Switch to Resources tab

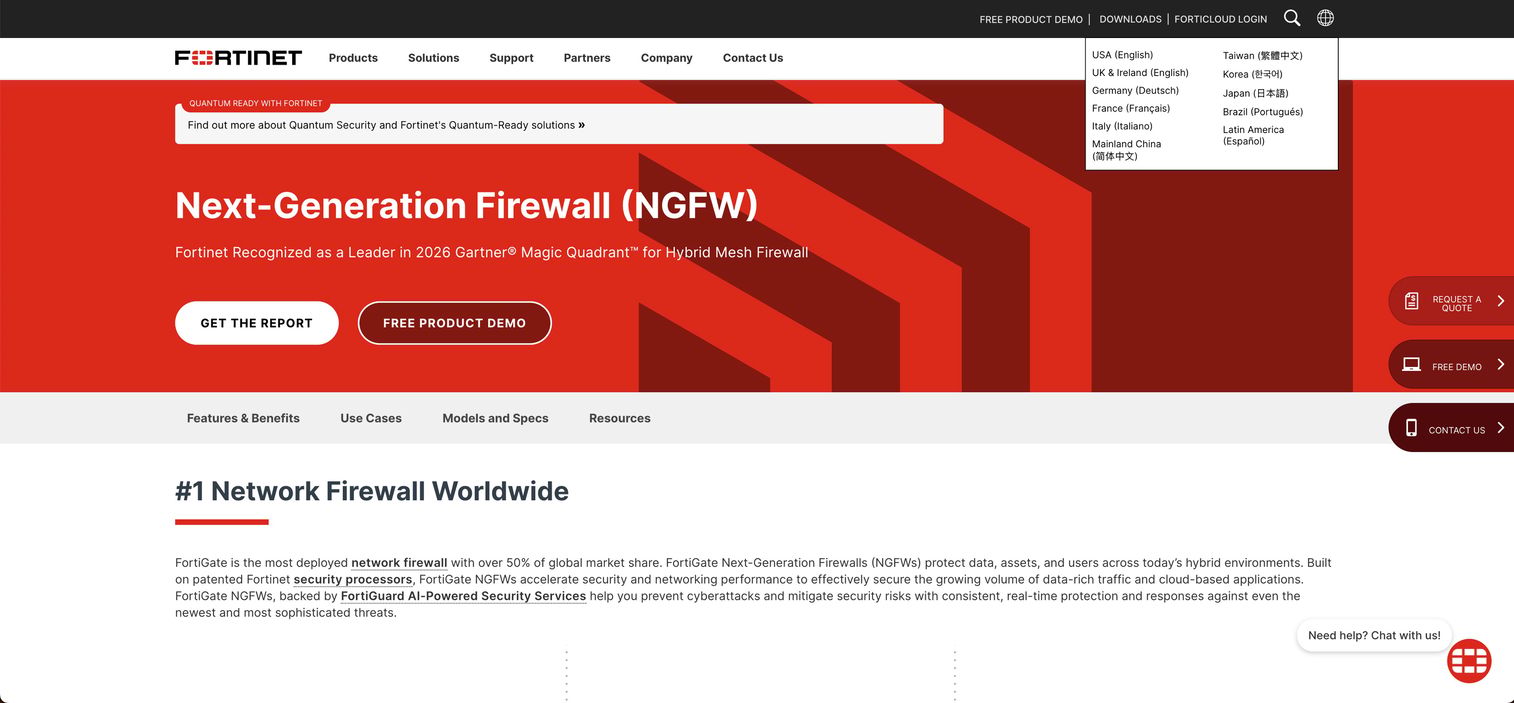pyautogui.click(x=620, y=418)
